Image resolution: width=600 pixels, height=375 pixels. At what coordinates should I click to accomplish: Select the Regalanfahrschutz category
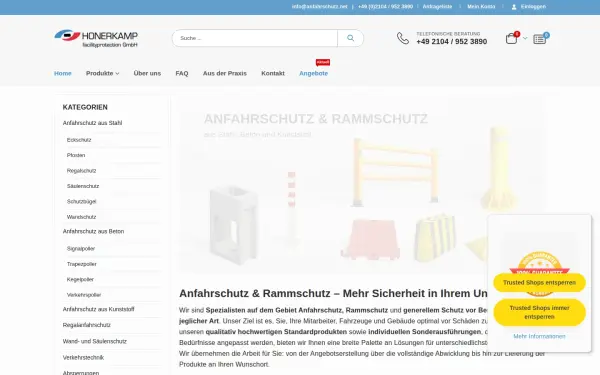(86, 325)
